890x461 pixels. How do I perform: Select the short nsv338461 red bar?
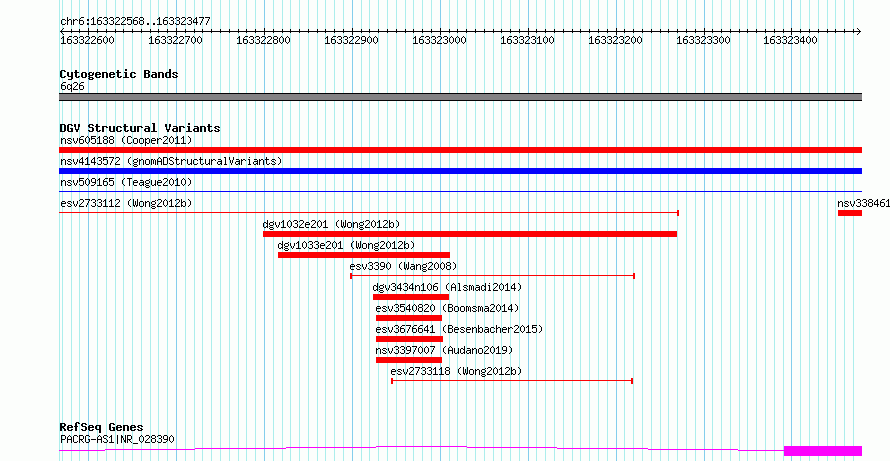pos(850,213)
